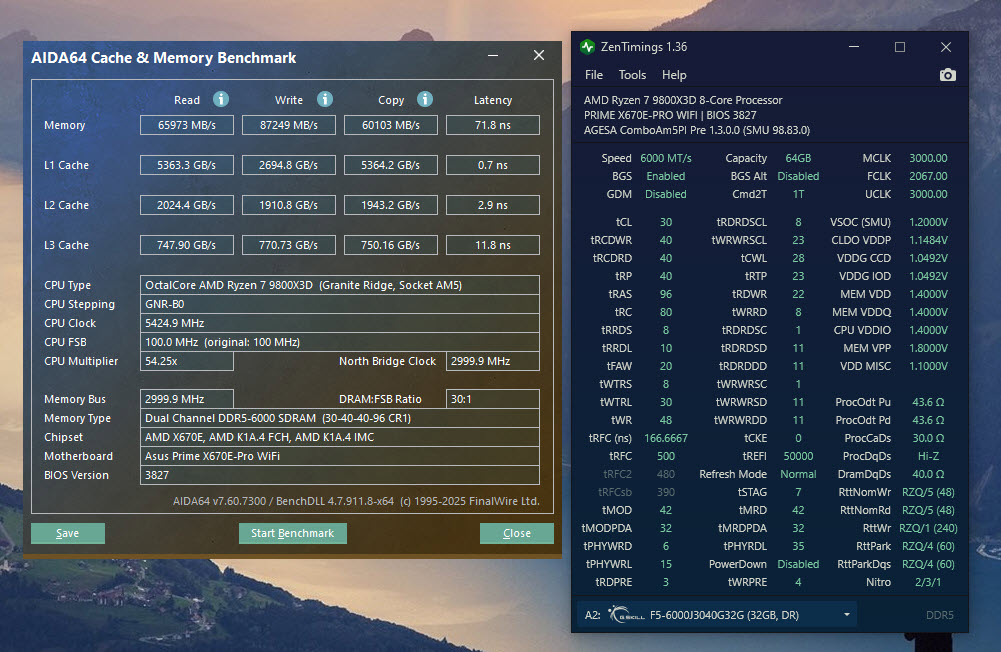
Task: Click the Write info icon in AIDA64
Action: tap(325, 99)
